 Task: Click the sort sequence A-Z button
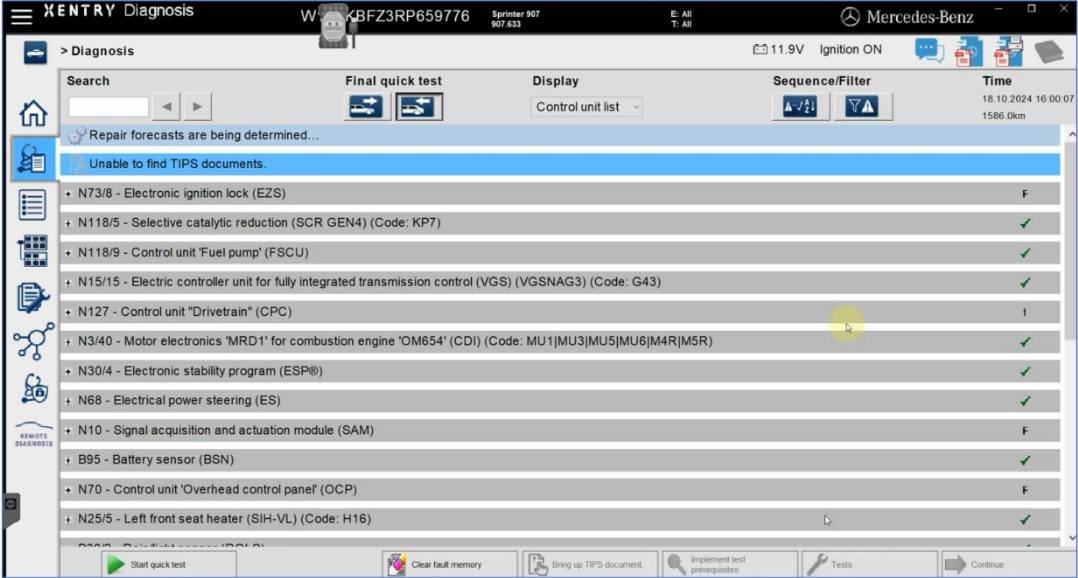pyautogui.click(x=799, y=107)
